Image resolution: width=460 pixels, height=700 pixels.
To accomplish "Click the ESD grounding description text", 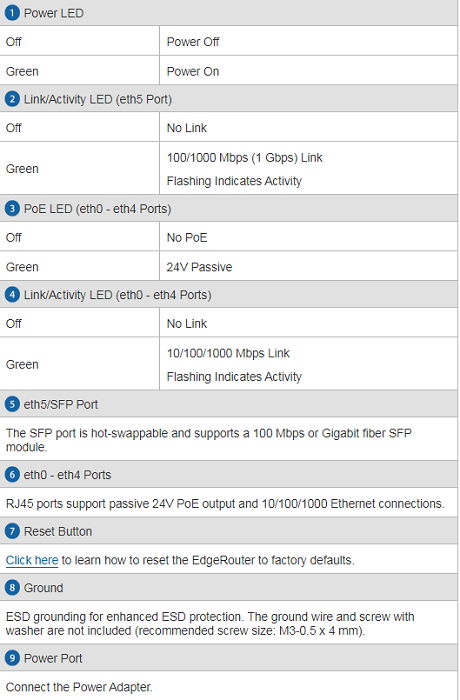I will (210, 623).
